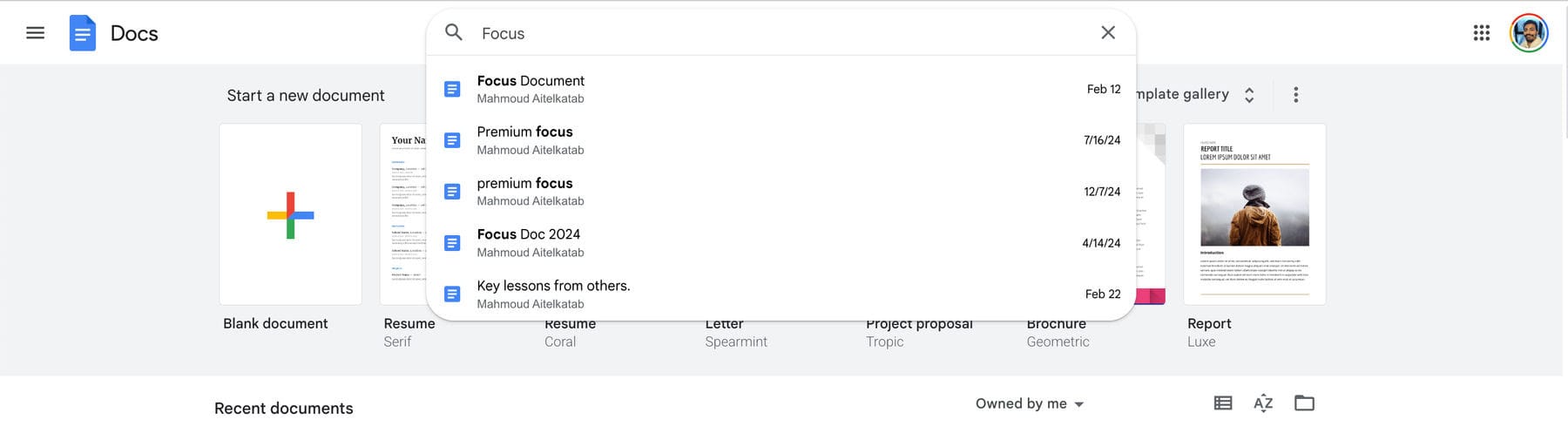Image resolution: width=1568 pixels, height=433 pixels.
Task: Open the A-Z sort options
Action: [x=1263, y=403]
